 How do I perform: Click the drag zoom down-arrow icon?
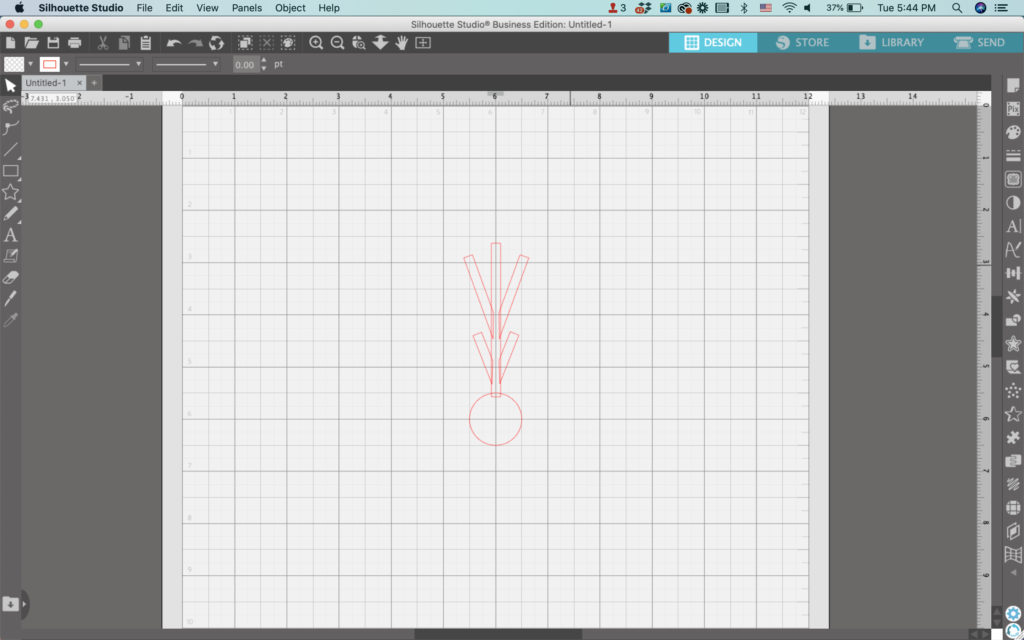tap(380, 43)
